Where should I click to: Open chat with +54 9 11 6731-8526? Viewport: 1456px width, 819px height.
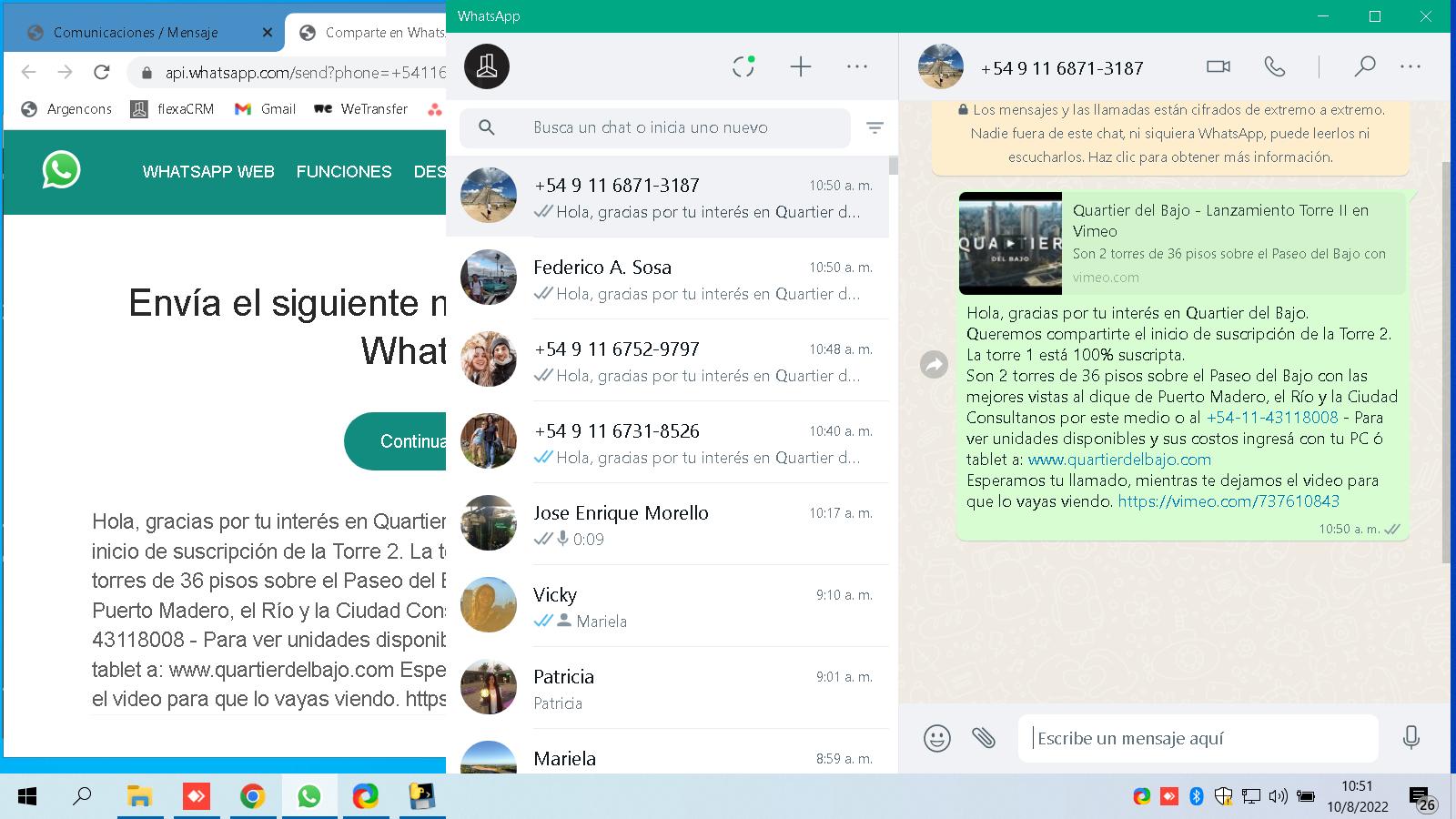pos(667,442)
